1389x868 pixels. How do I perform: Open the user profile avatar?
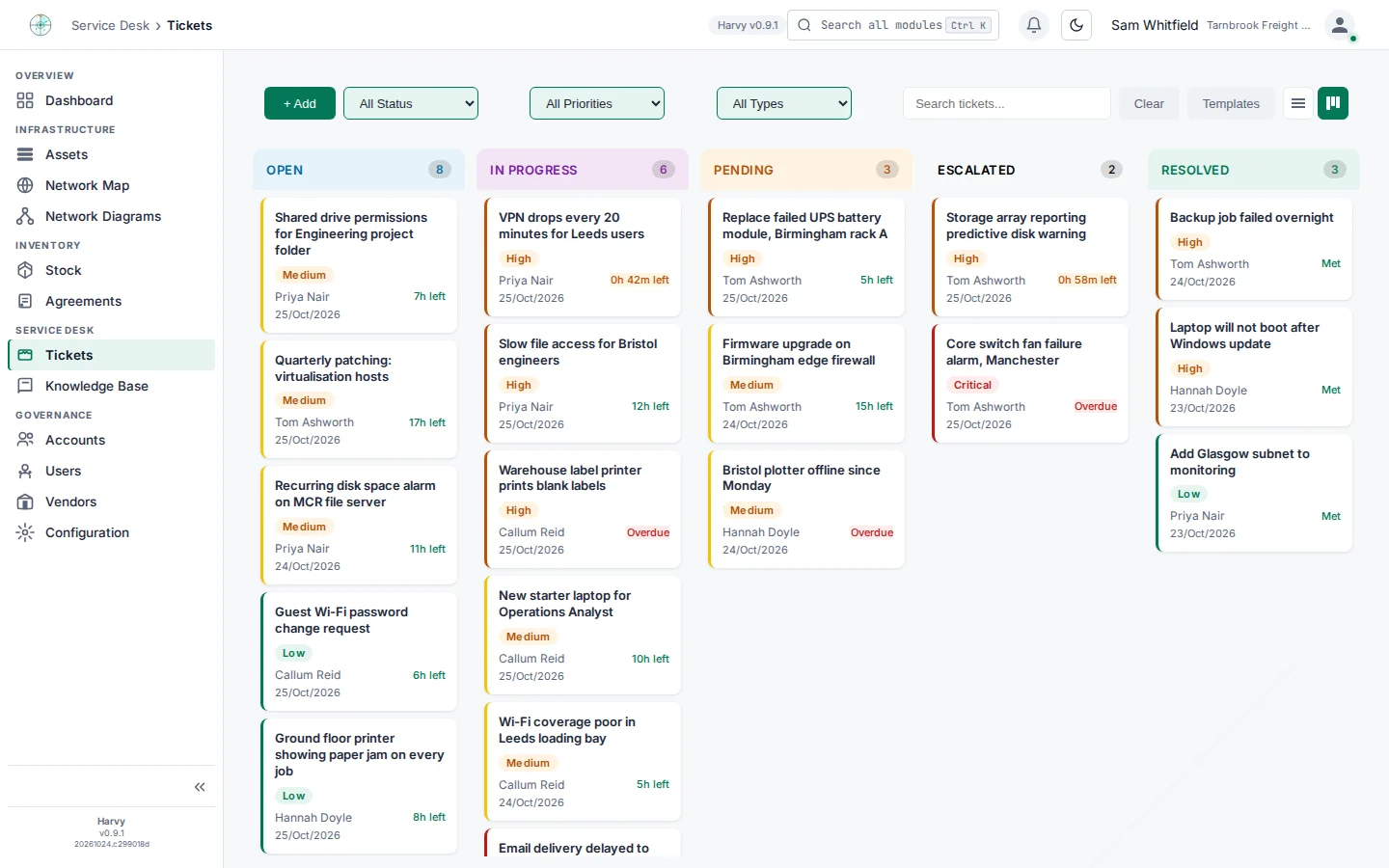coord(1340,25)
